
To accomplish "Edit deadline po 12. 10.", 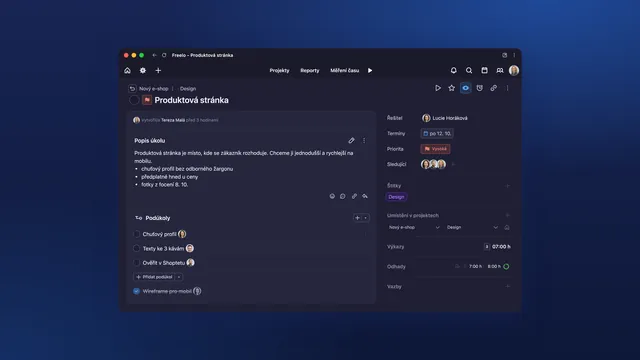I will [x=437, y=133].
